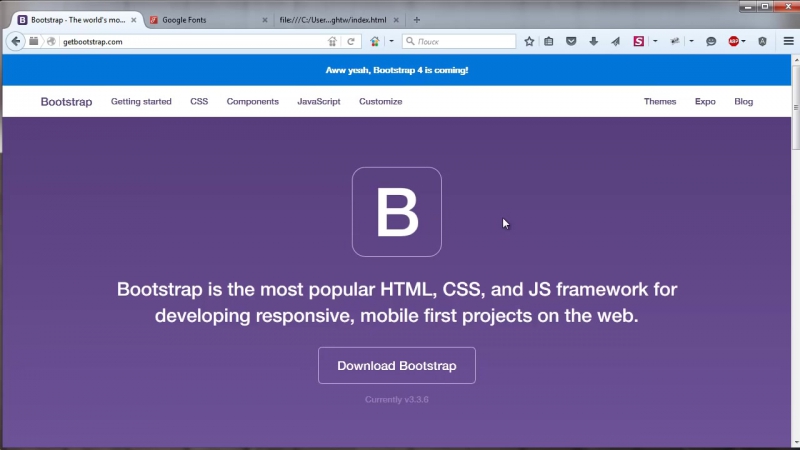Click the vertical scrollbar thumb
The width and height of the screenshot is (800, 450).
pos(795,107)
